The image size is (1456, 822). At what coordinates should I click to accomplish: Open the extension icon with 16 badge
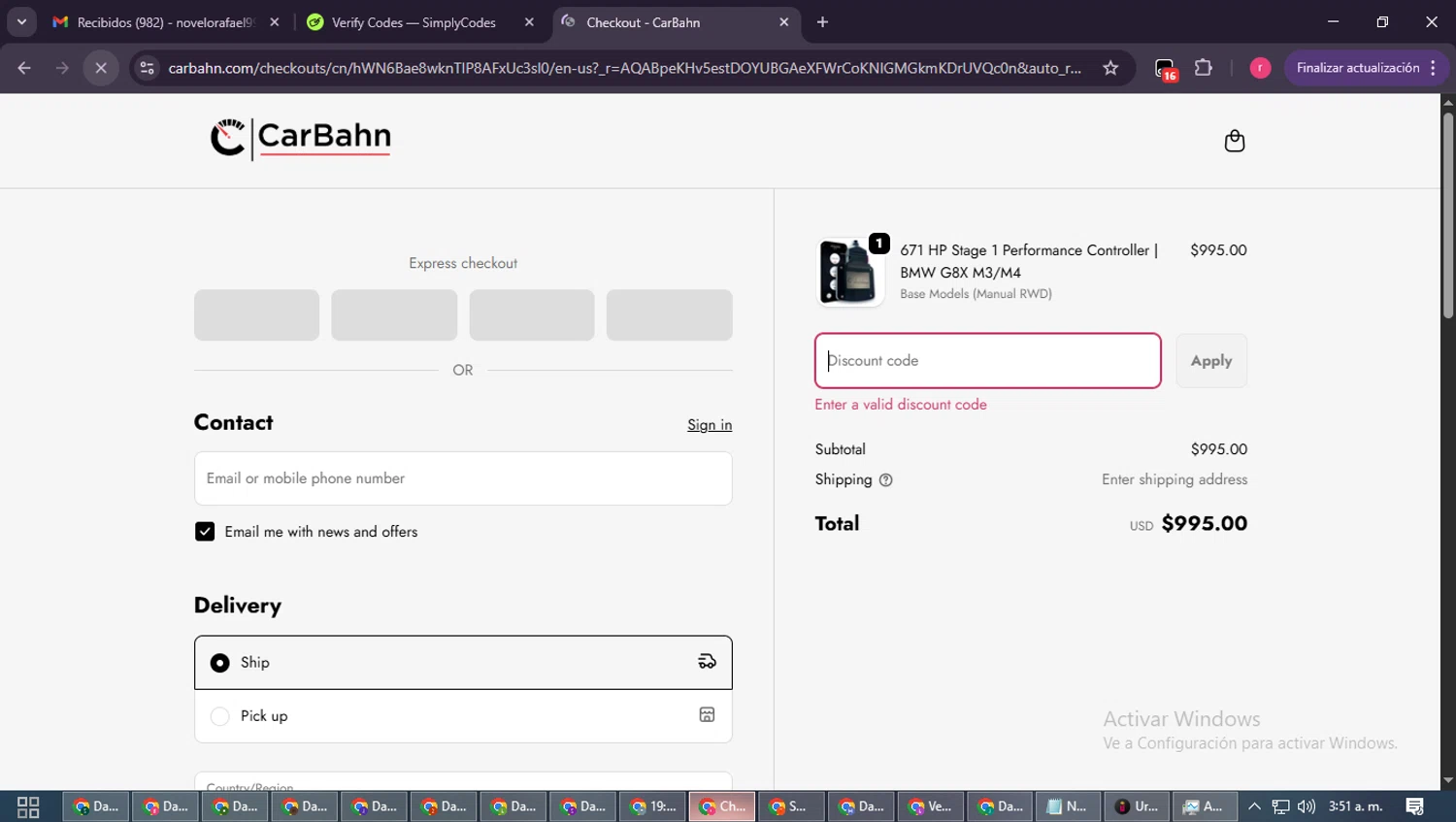point(1165,69)
